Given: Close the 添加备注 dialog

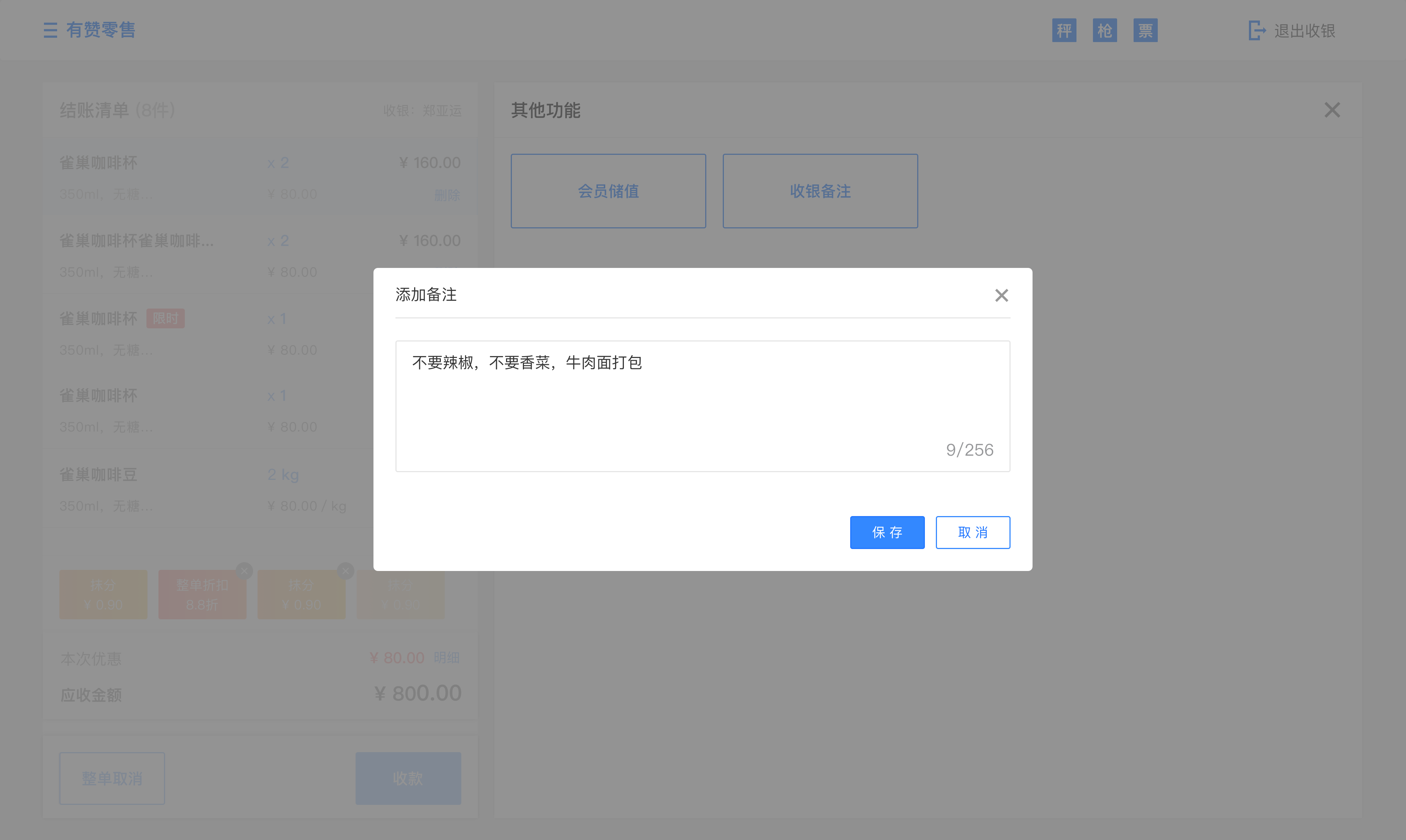Looking at the screenshot, I should pyautogui.click(x=1001, y=295).
